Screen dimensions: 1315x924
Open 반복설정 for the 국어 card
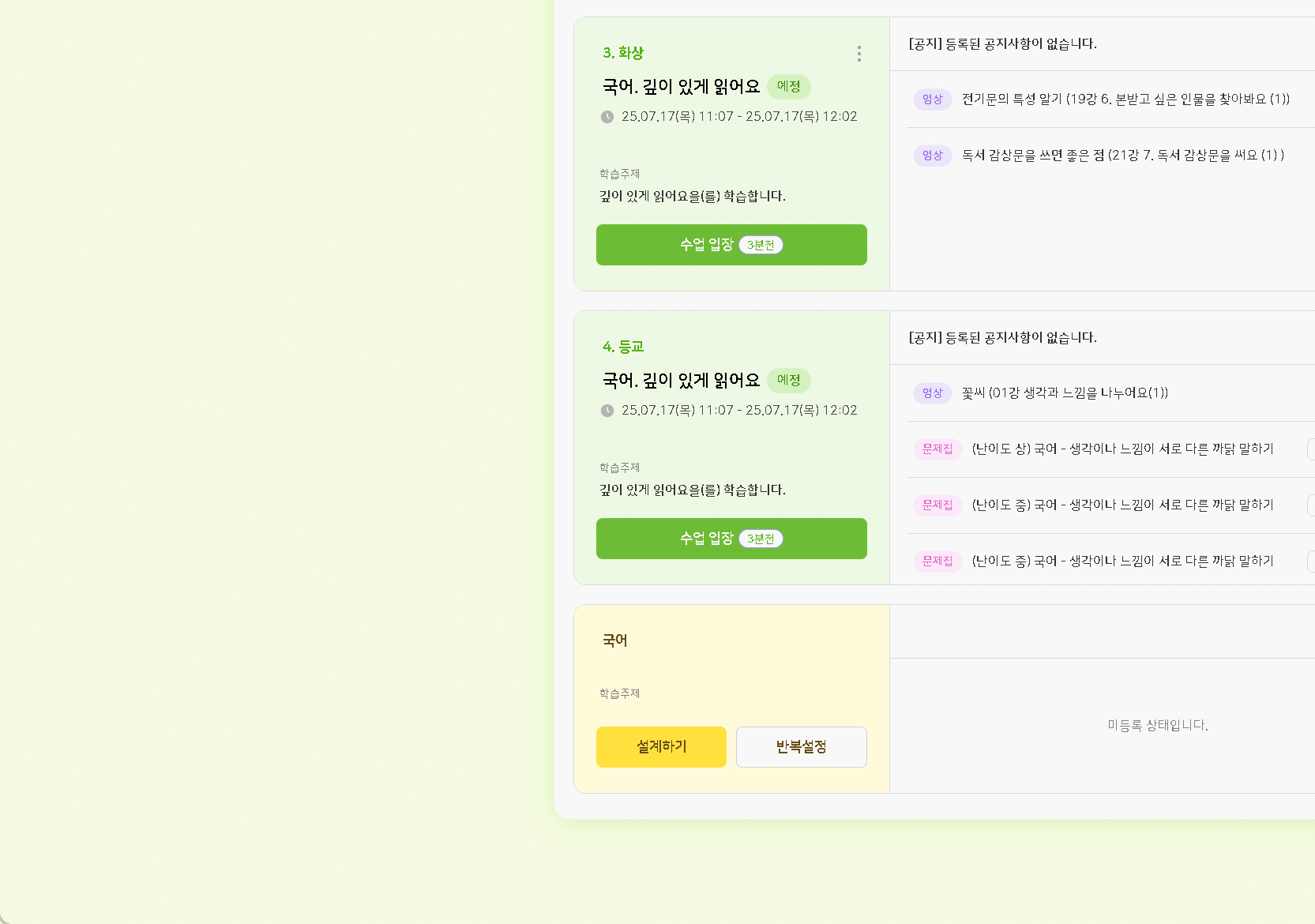(801, 747)
